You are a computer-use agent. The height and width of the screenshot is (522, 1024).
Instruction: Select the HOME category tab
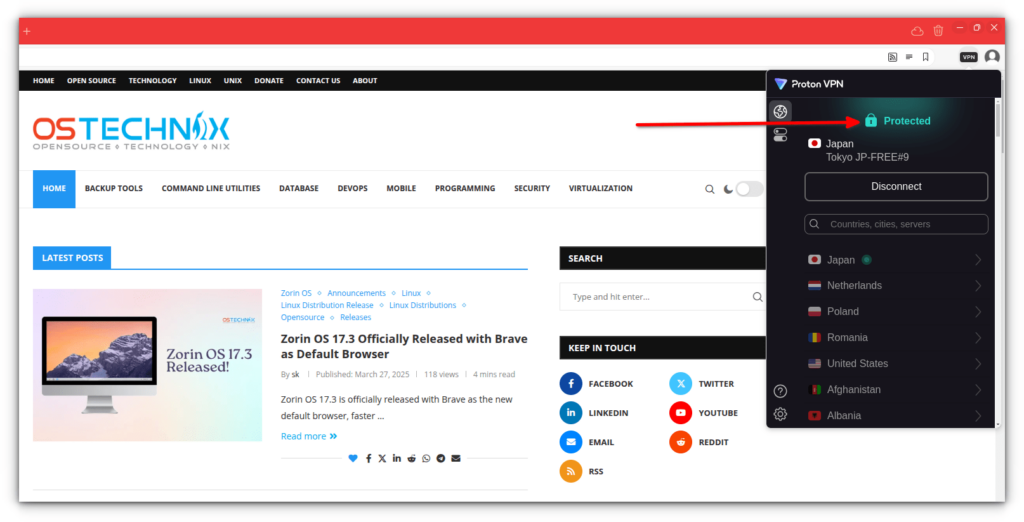click(54, 189)
